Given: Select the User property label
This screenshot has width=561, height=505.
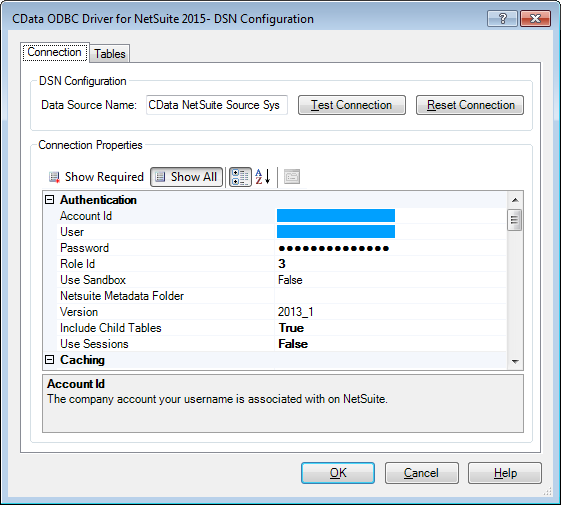Looking at the screenshot, I should coord(72,232).
